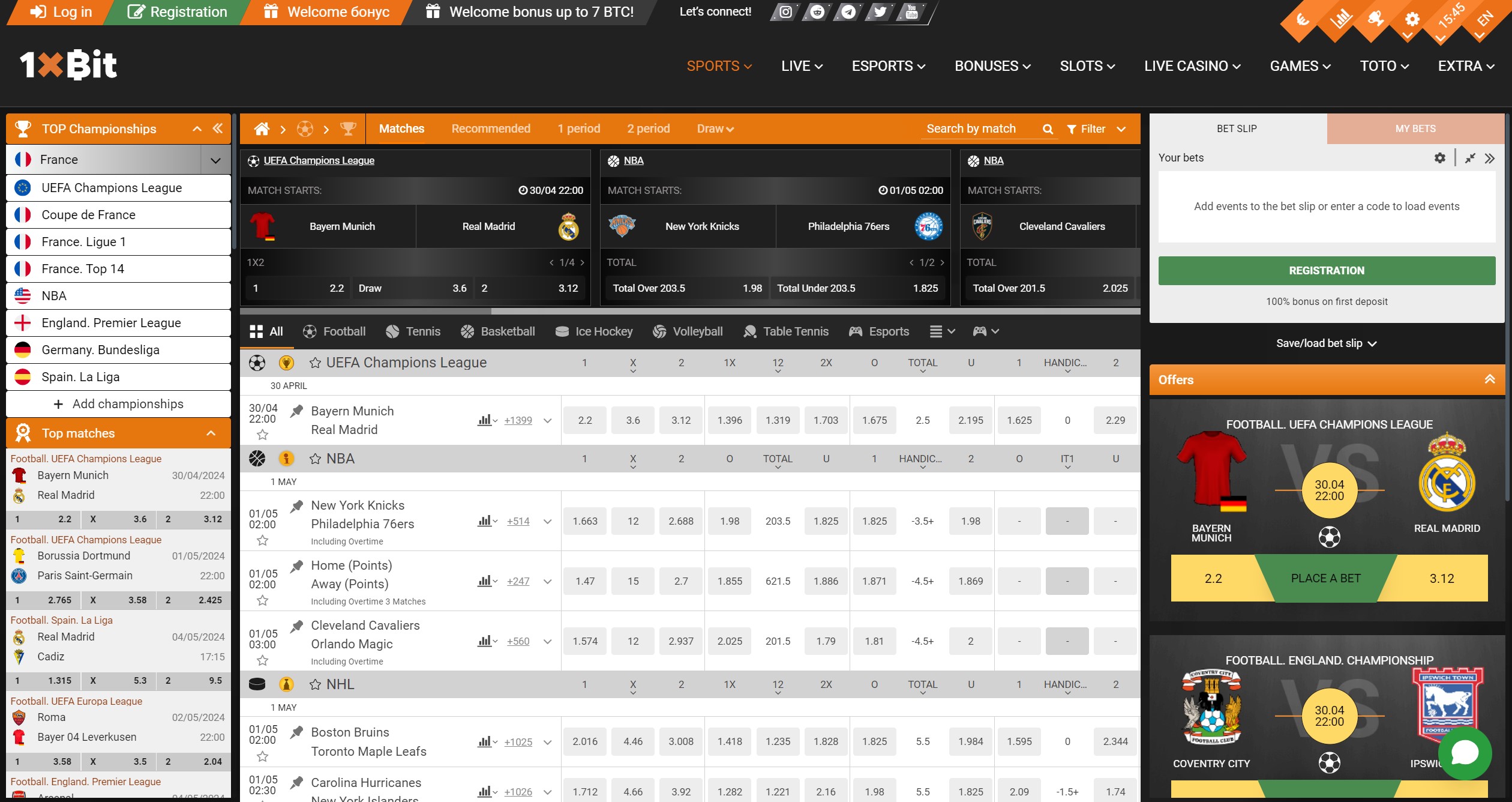
Task: Favorite the Bruins vs Maple Leafs match
Action: (x=262, y=756)
